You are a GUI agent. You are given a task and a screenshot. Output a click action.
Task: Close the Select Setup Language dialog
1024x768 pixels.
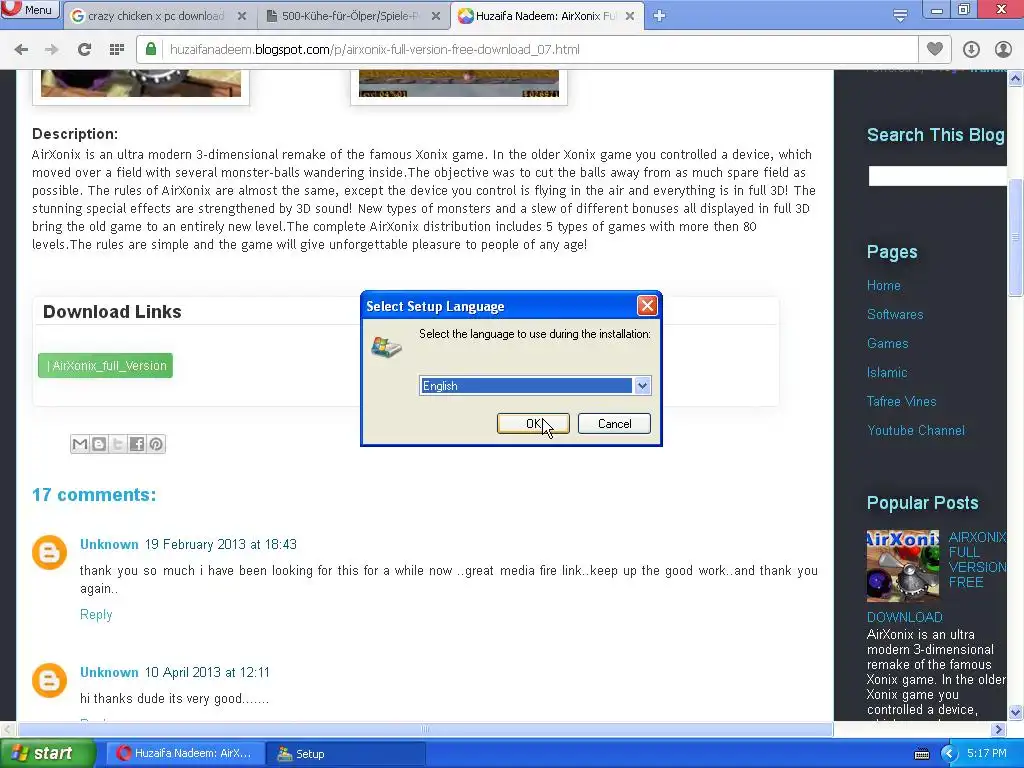click(647, 306)
